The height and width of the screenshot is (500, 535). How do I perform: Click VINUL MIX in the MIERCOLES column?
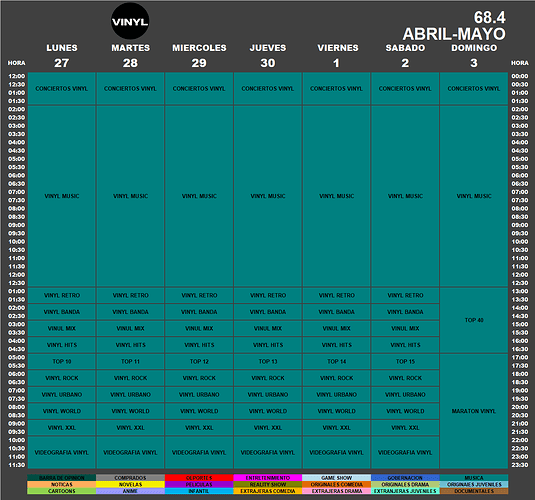(199, 328)
